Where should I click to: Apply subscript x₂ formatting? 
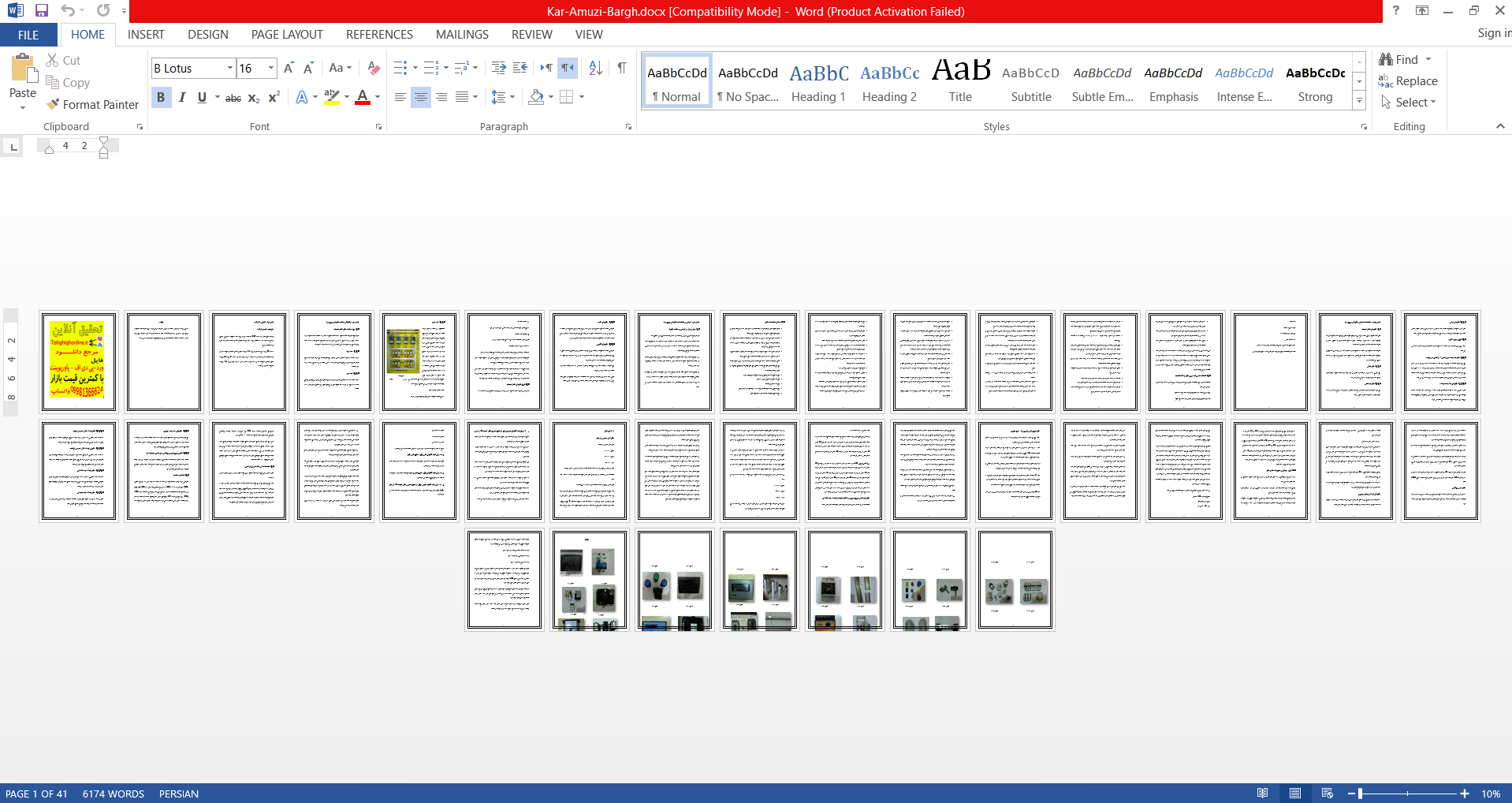pos(254,97)
